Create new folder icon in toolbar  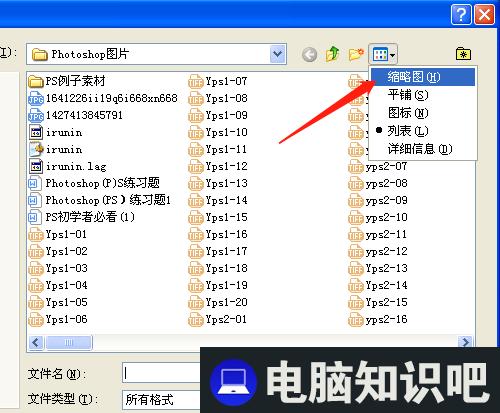coord(356,54)
